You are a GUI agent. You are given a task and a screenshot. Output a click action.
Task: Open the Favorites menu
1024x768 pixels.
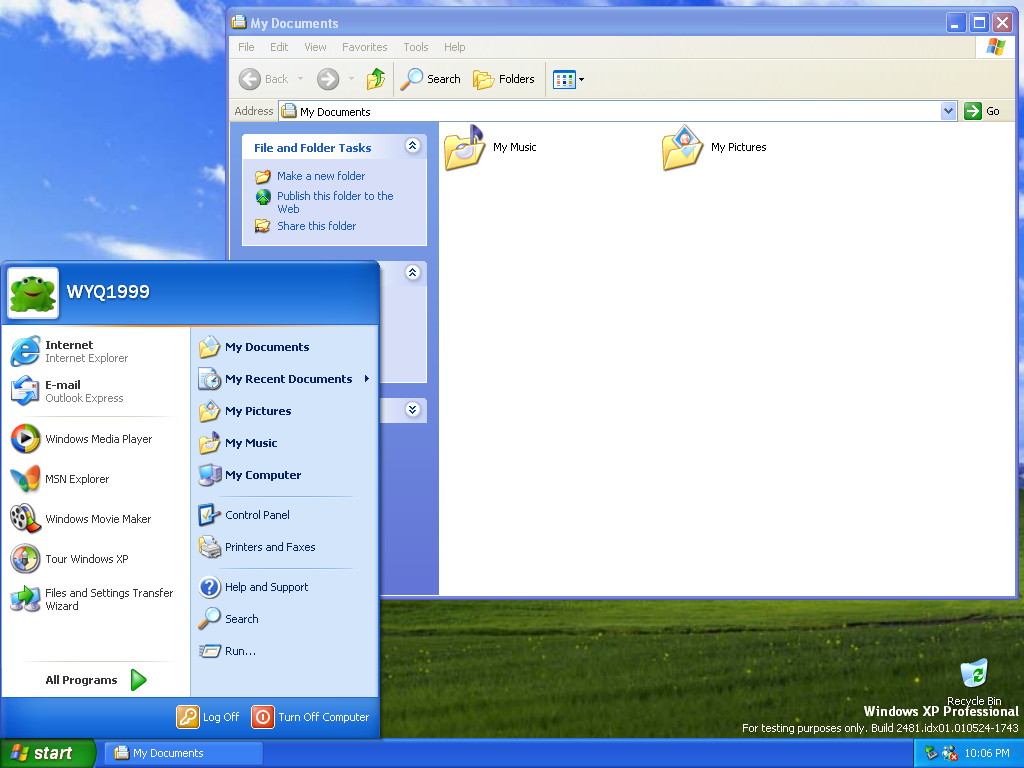pyautogui.click(x=364, y=47)
